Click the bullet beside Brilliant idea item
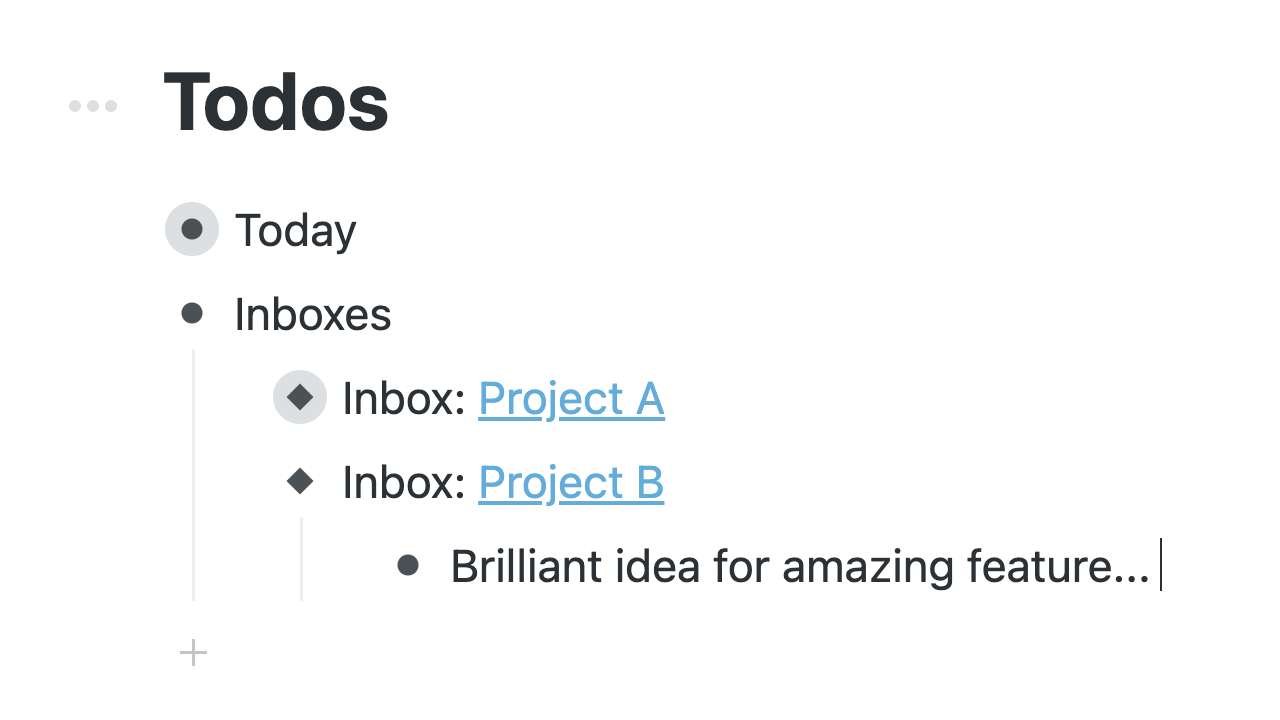Image resolution: width=1280 pixels, height=720 pixels. click(408, 566)
